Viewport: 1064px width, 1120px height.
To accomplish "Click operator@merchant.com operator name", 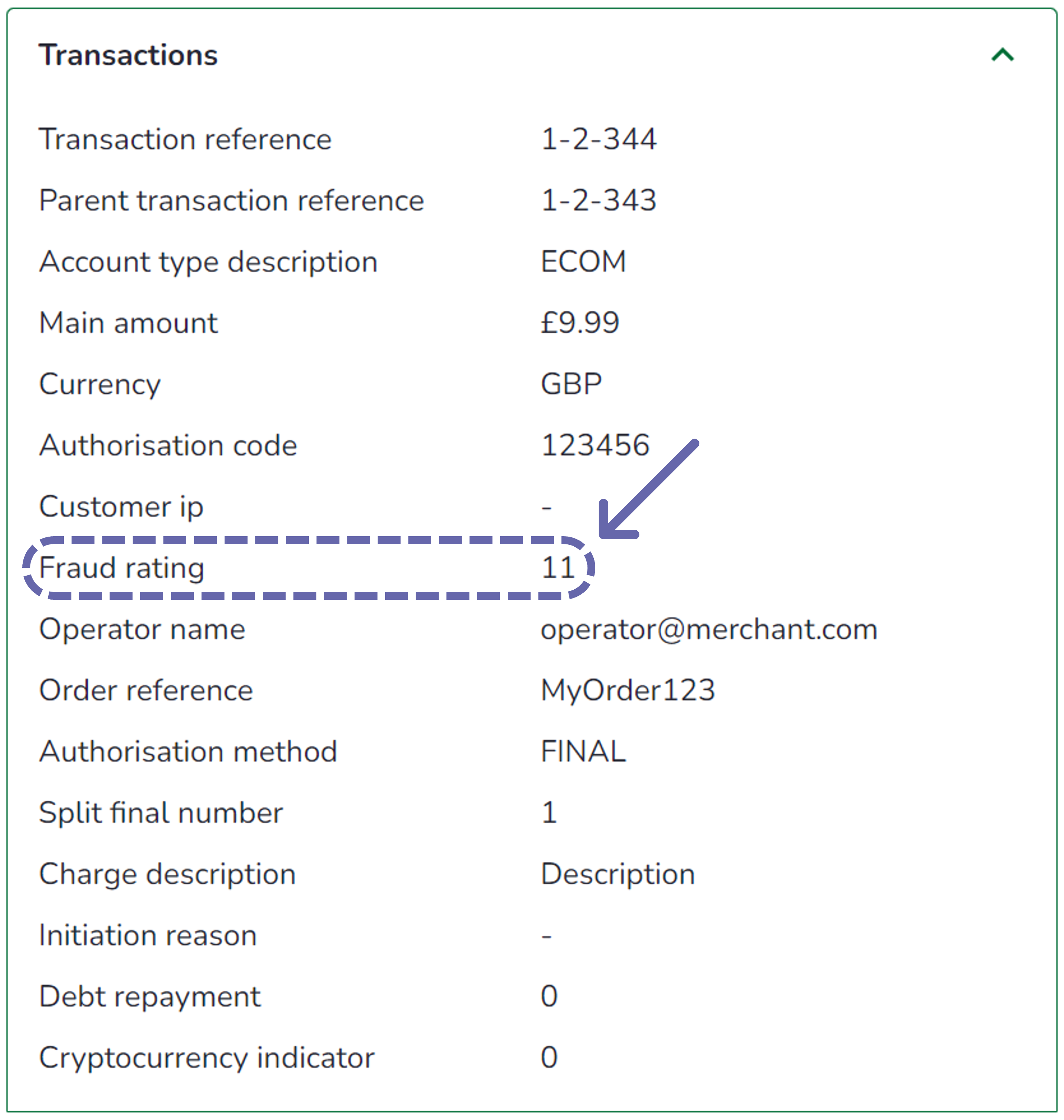I will click(x=709, y=629).
